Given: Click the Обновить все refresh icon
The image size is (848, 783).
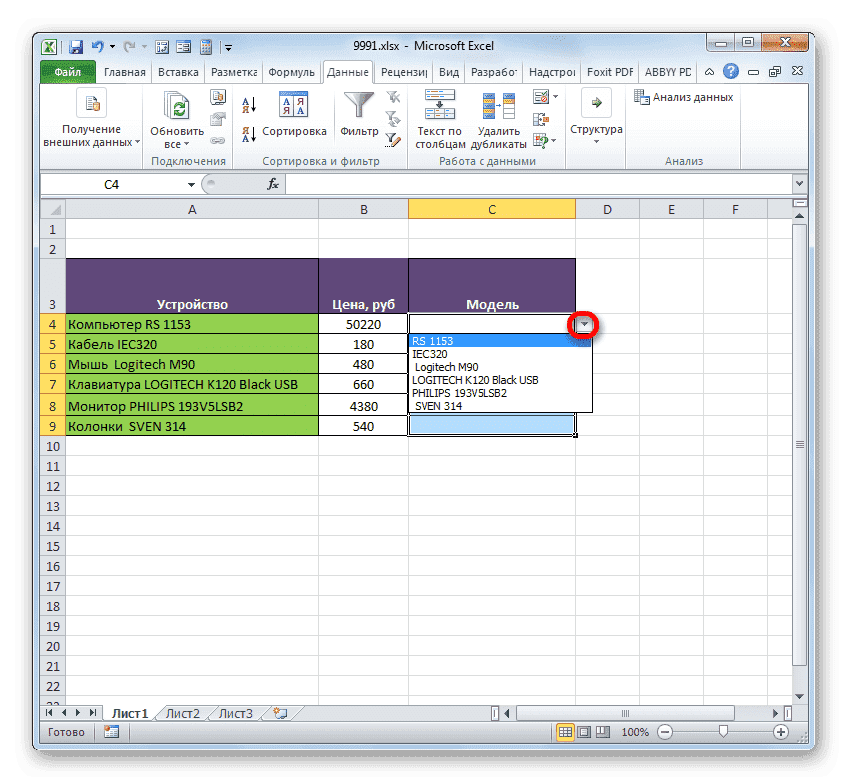Looking at the screenshot, I should 176,105.
